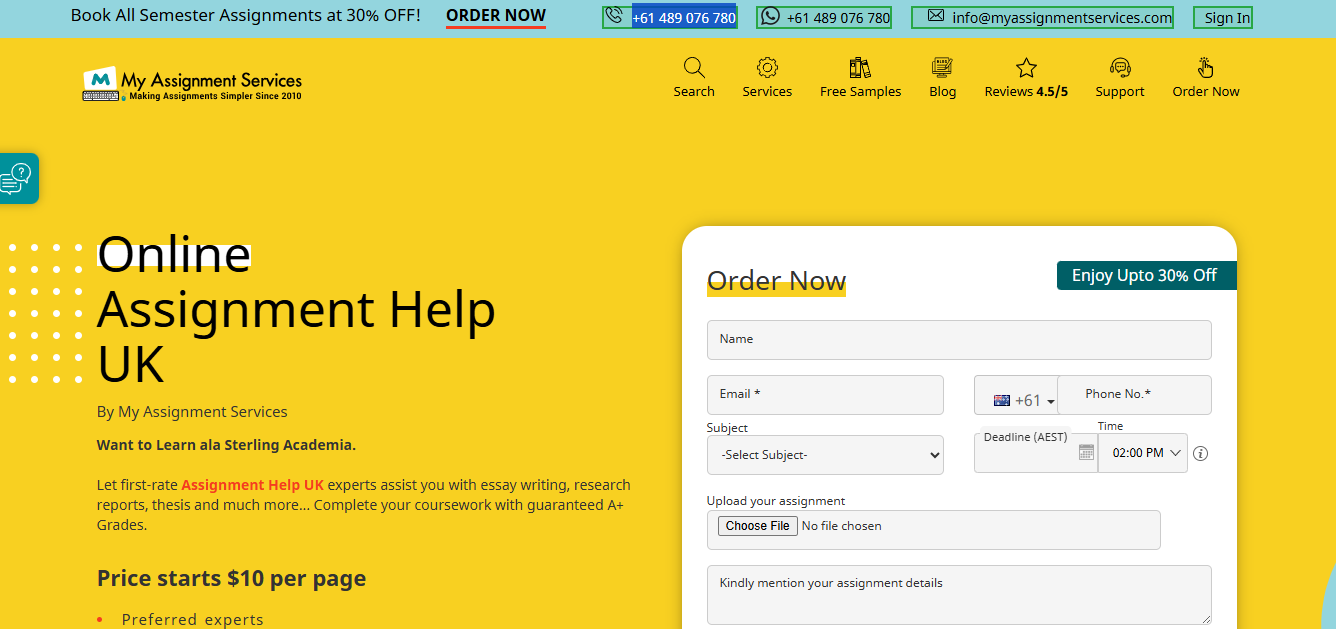Open the Services gear icon
Image resolution: width=1336 pixels, height=629 pixels.
[x=767, y=68]
